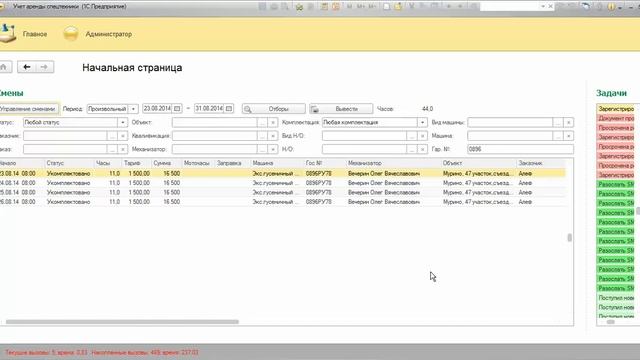Screen dimensions: 640x360
Task: Sort by the Гос № column header
Action: click(324, 163)
